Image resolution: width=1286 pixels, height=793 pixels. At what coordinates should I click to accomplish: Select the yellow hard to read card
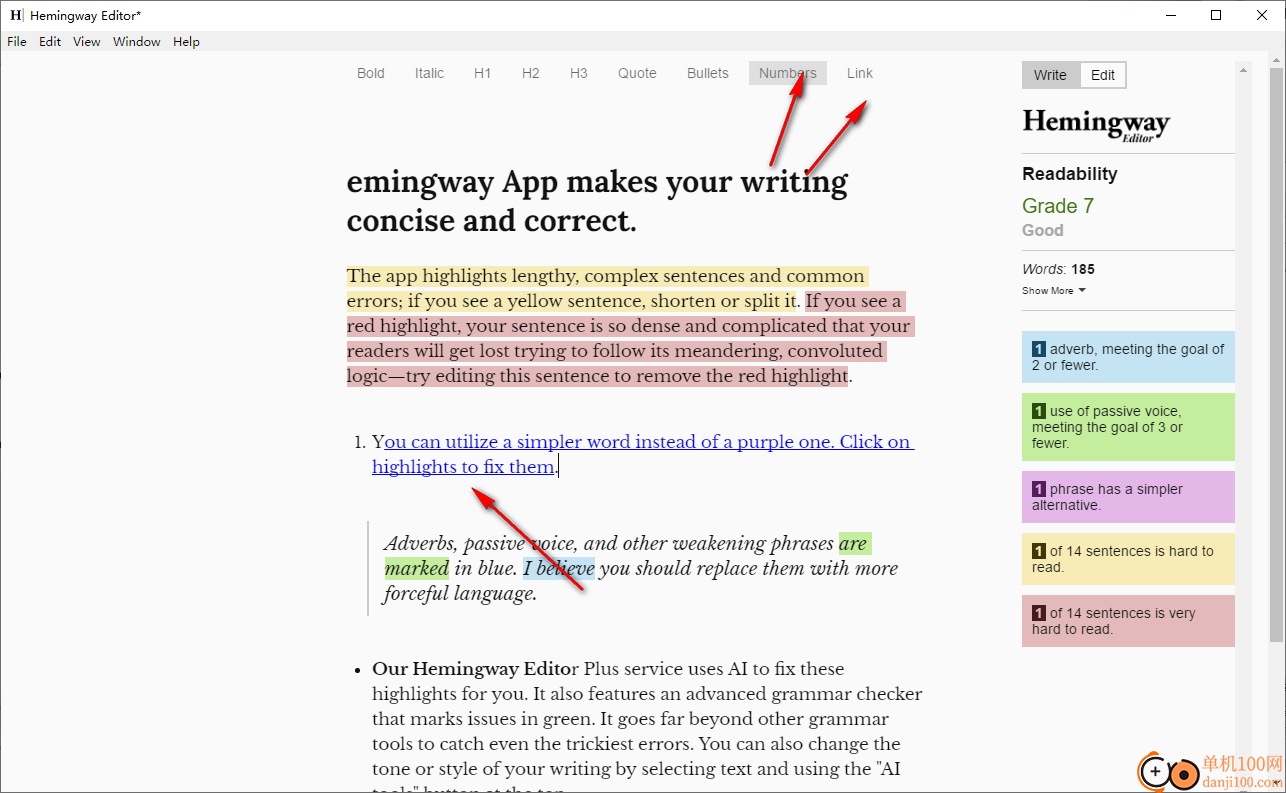tap(1128, 559)
